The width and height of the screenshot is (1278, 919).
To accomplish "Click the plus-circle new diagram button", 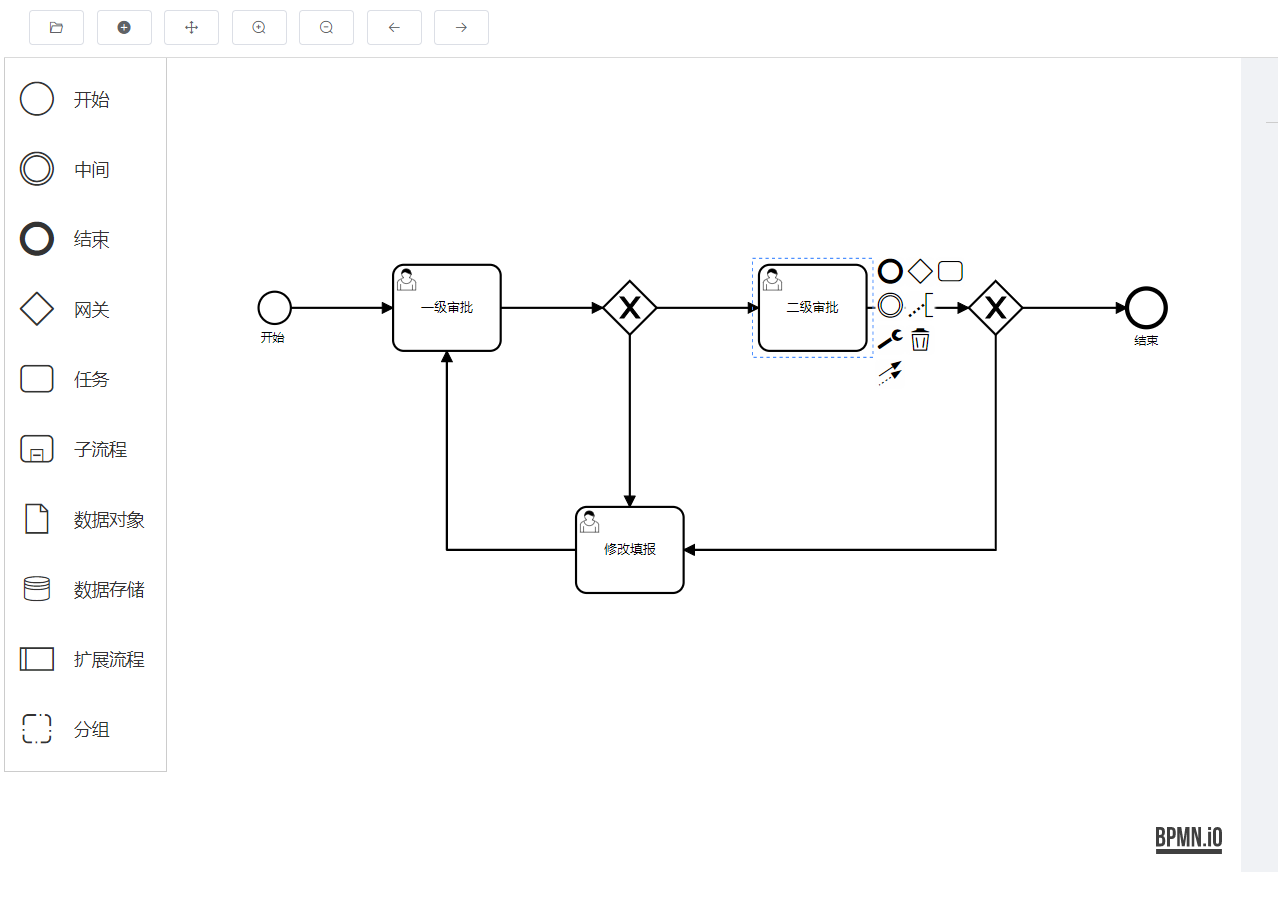I will tap(124, 28).
